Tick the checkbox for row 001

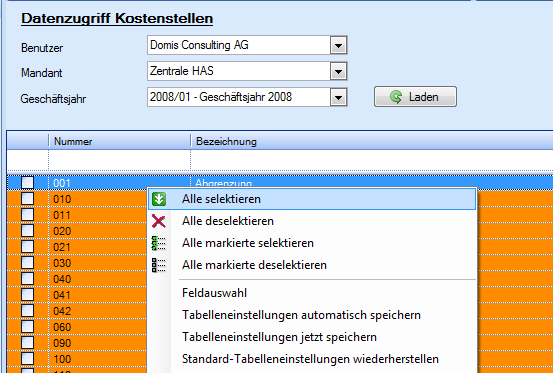point(28,183)
